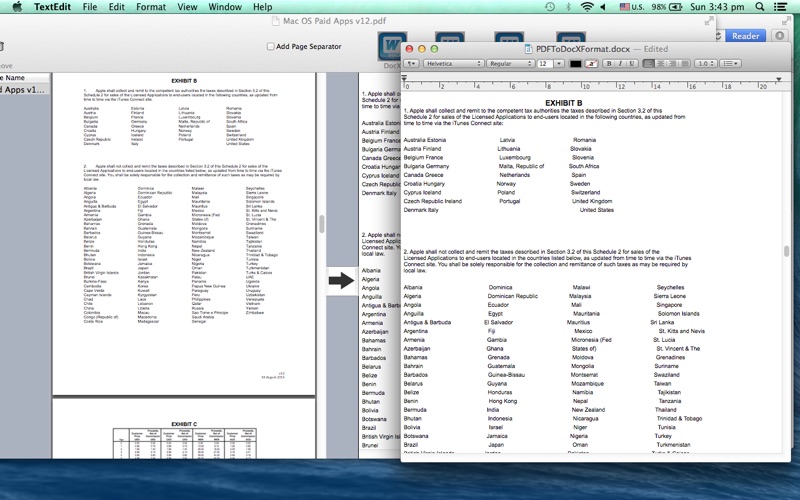Click the clock showing Sun 3:43 pm

coord(717,7)
